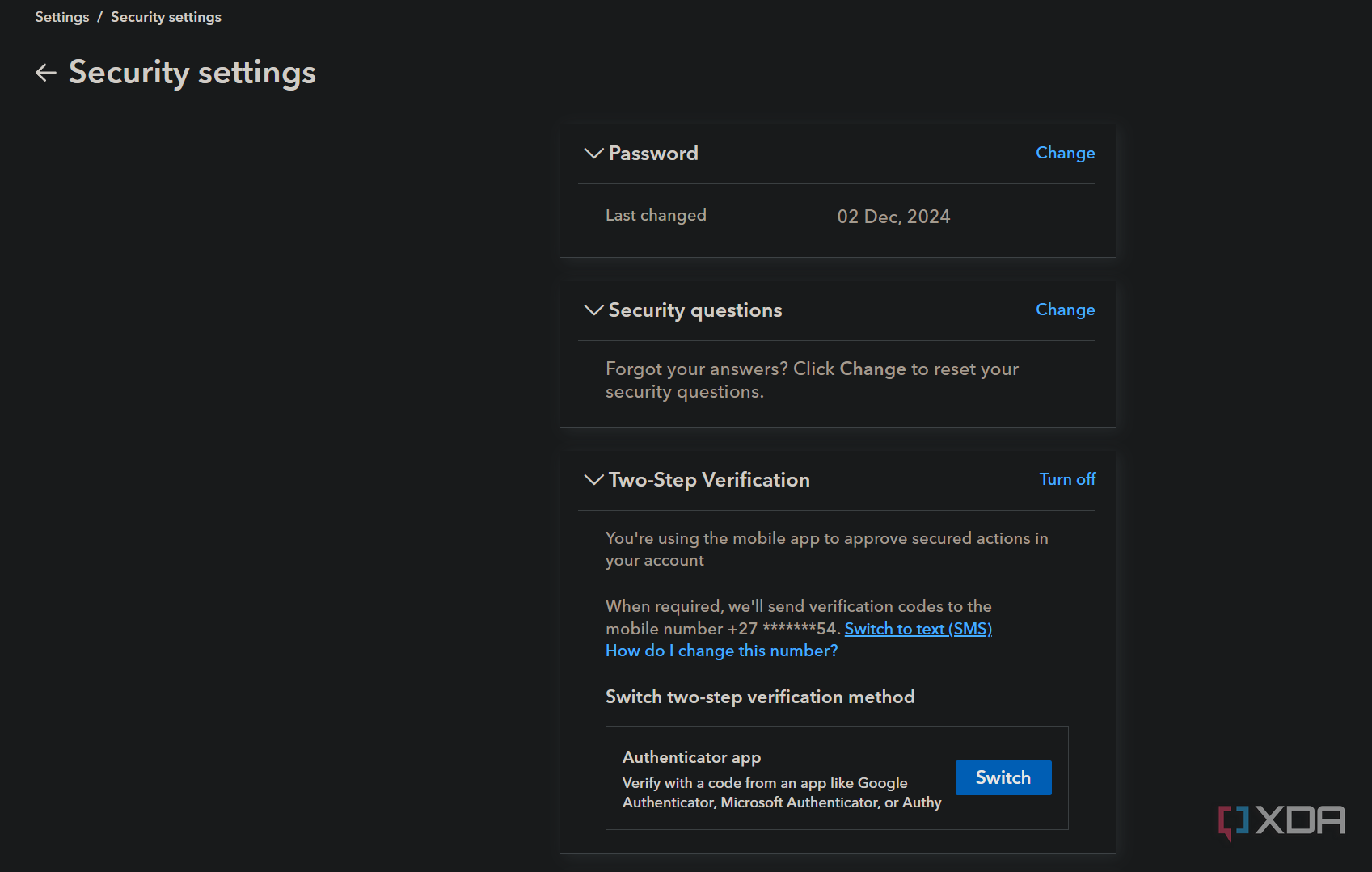The height and width of the screenshot is (872, 1372).
Task: Collapse the Security questions section chevron
Action: click(x=593, y=310)
